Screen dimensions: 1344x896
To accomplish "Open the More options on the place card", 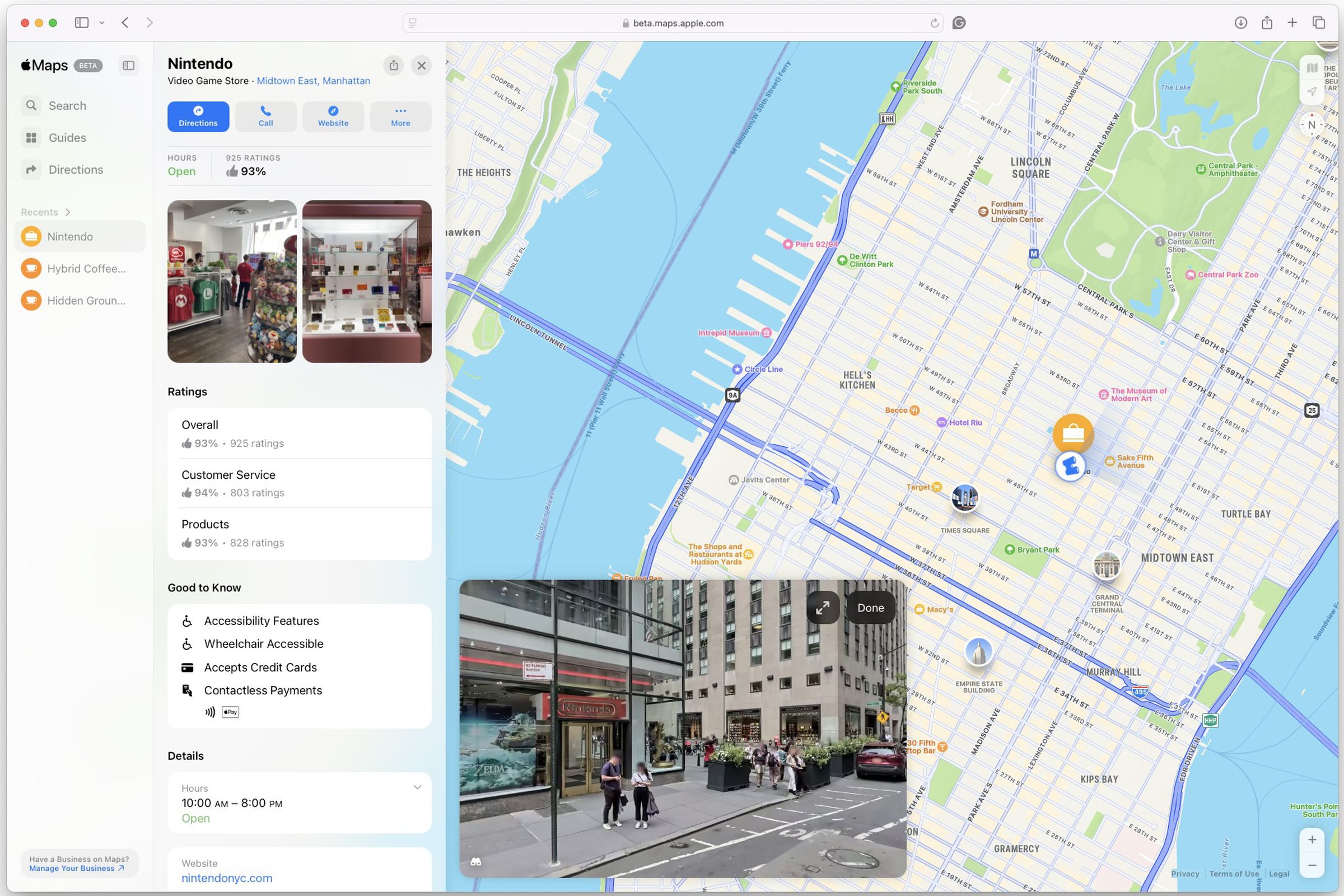I will click(400, 116).
